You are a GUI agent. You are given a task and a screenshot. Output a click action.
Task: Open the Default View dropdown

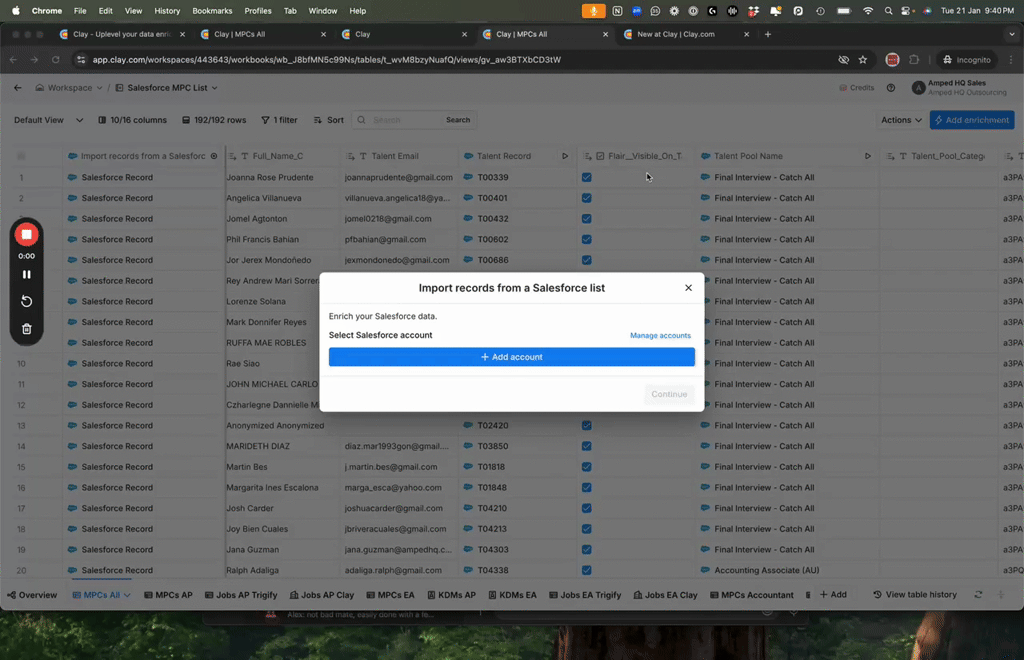coord(48,120)
